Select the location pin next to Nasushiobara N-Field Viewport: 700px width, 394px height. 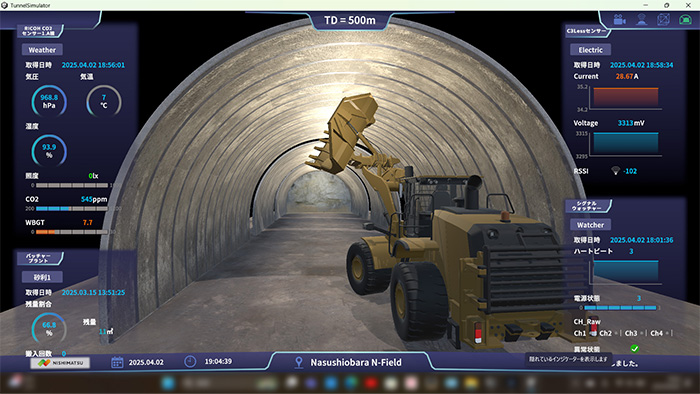pos(299,362)
